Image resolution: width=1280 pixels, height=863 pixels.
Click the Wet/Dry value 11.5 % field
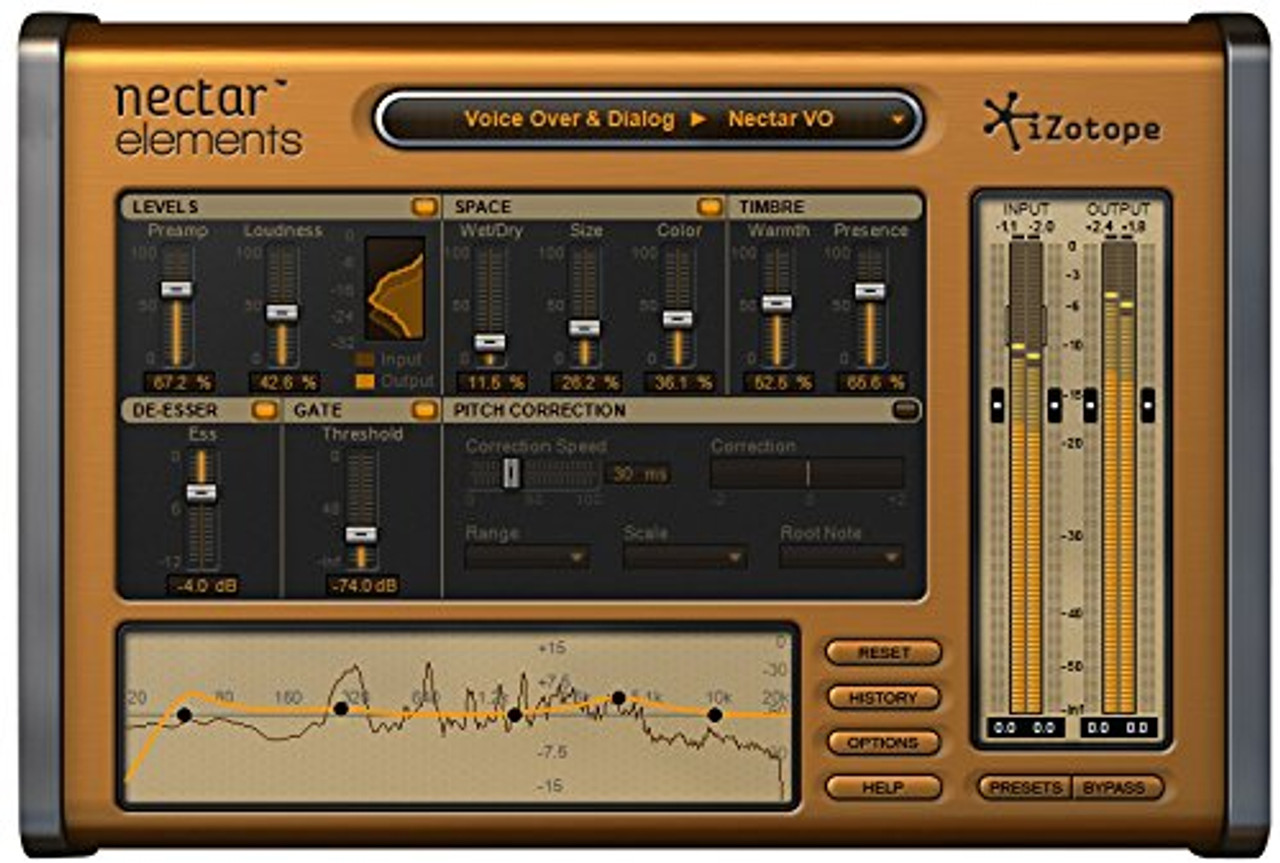(492, 382)
